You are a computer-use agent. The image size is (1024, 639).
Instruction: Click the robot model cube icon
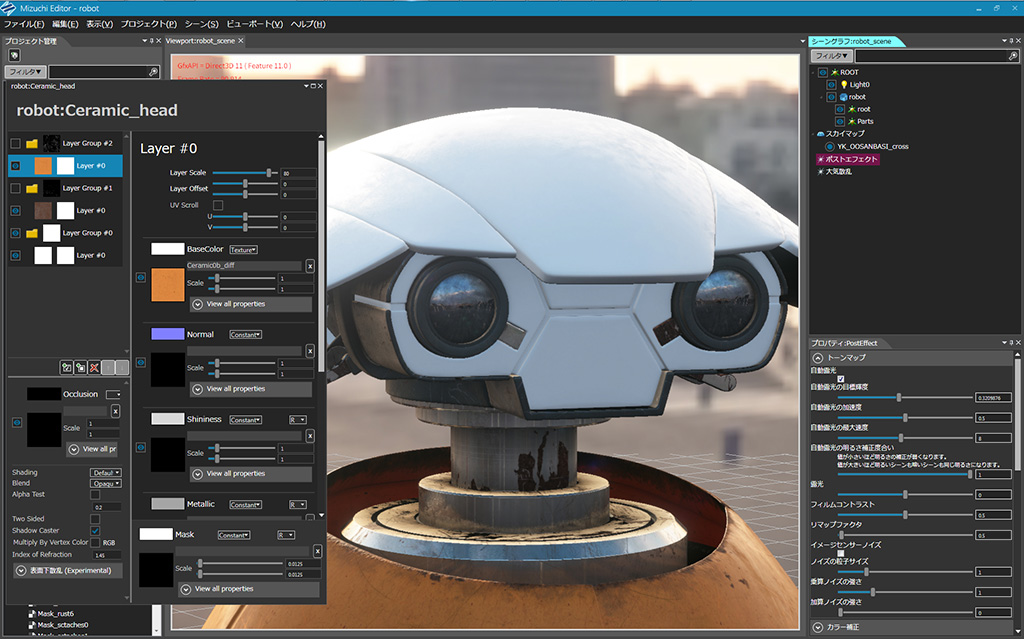[842, 97]
